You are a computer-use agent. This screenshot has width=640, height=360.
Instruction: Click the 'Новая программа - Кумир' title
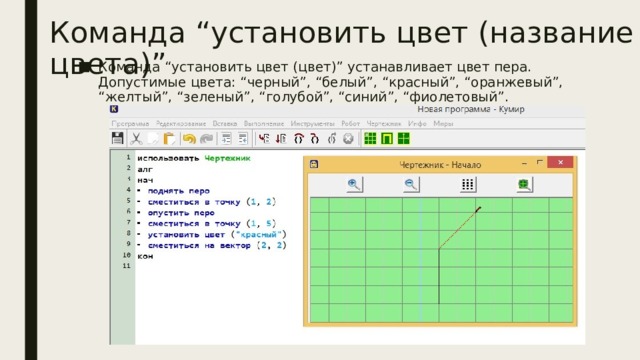[x=471, y=109]
